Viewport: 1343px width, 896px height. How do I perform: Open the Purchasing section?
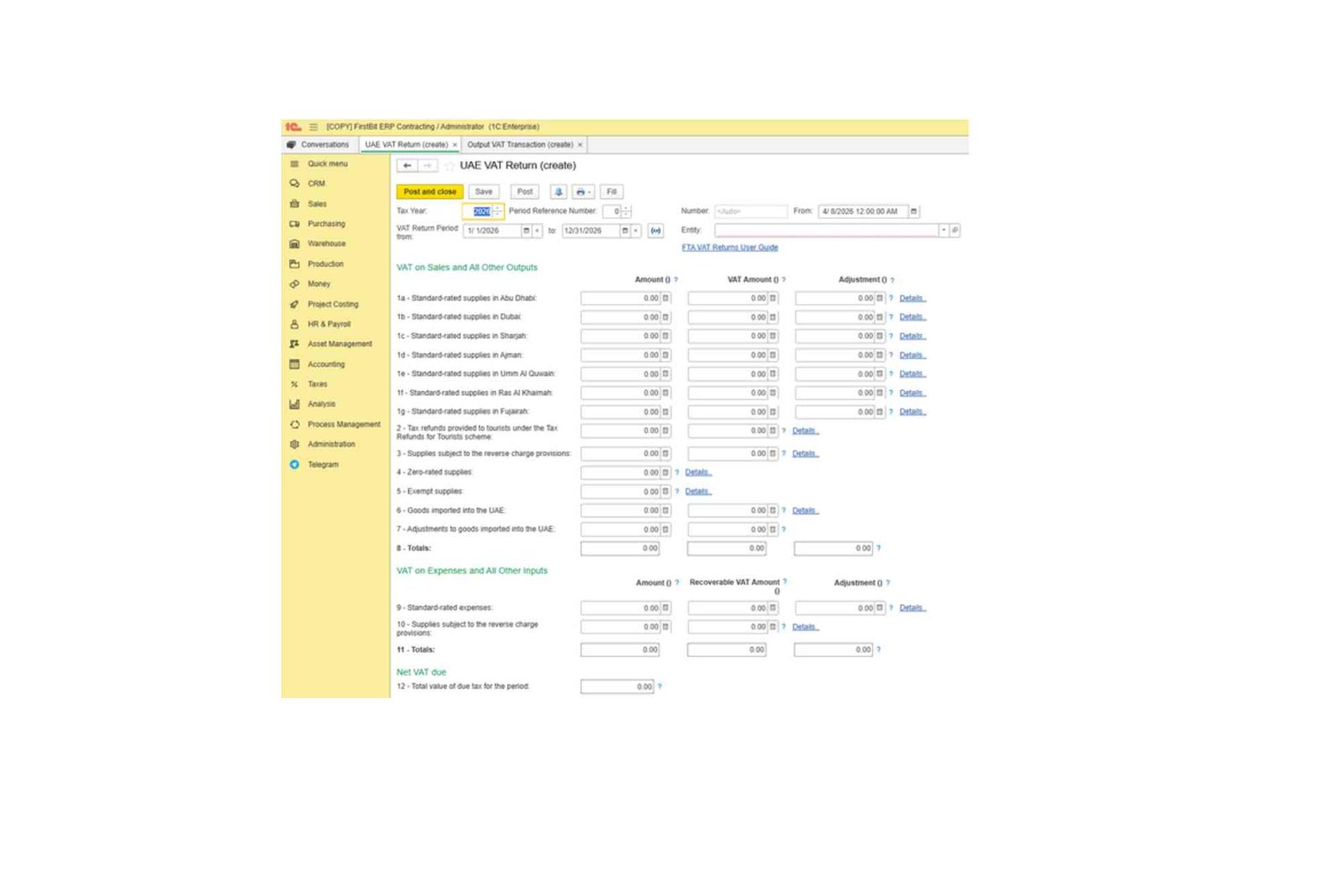tap(327, 223)
